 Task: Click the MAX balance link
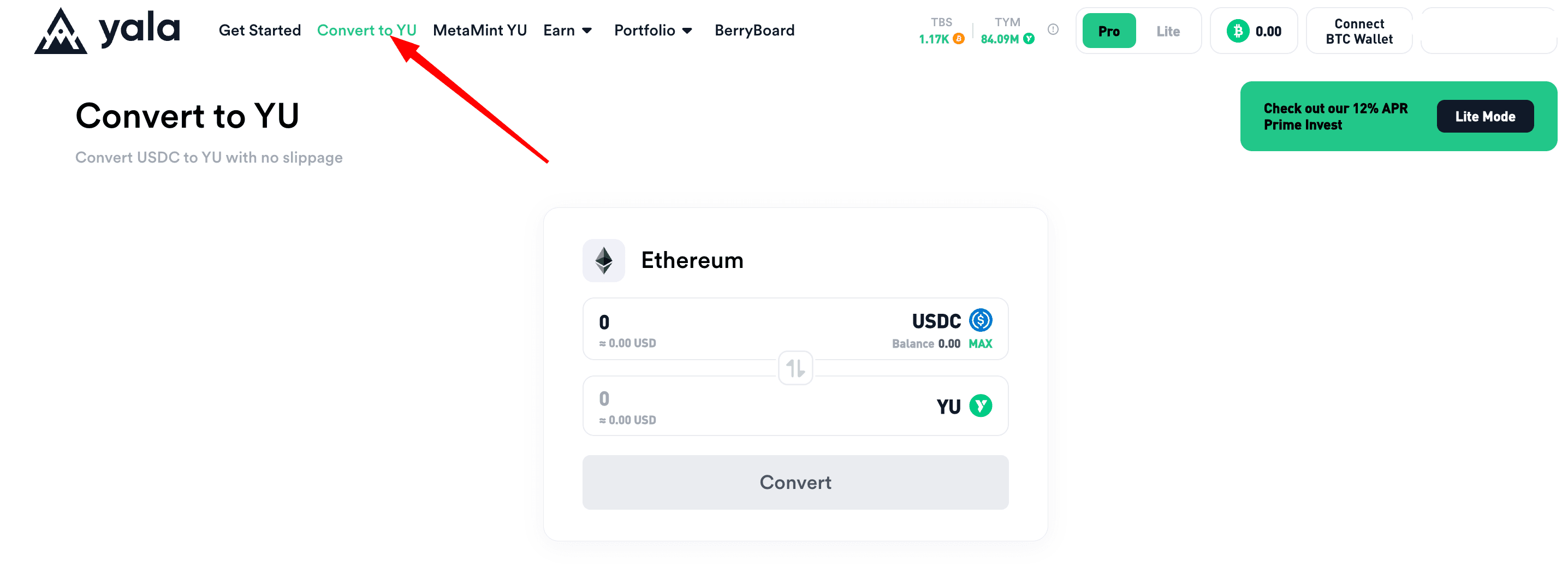coord(980,344)
